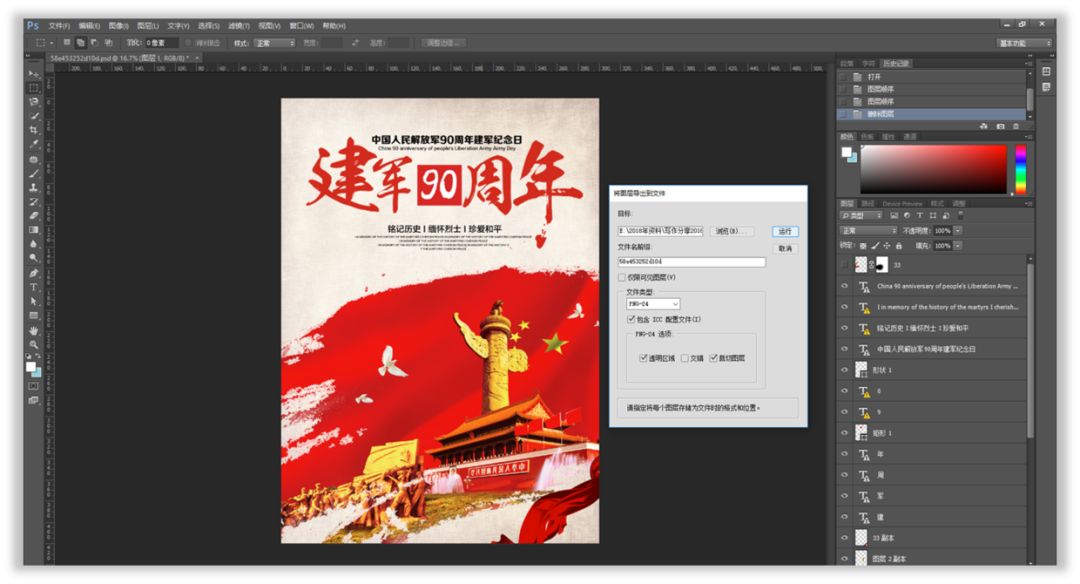Hide the 33 副本 layer
Viewport: 1080px width, 584px height.
click(844, 538)
